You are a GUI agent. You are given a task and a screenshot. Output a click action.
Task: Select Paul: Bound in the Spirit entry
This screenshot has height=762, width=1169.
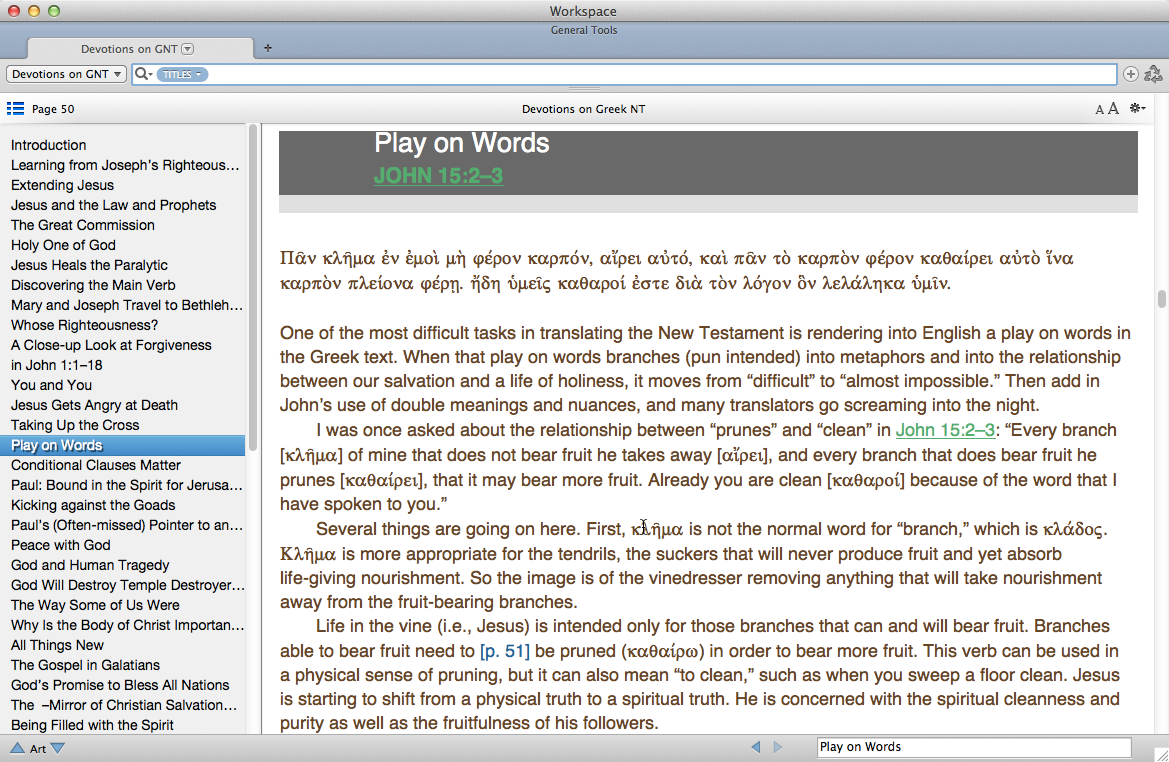[x=127, y=485]
